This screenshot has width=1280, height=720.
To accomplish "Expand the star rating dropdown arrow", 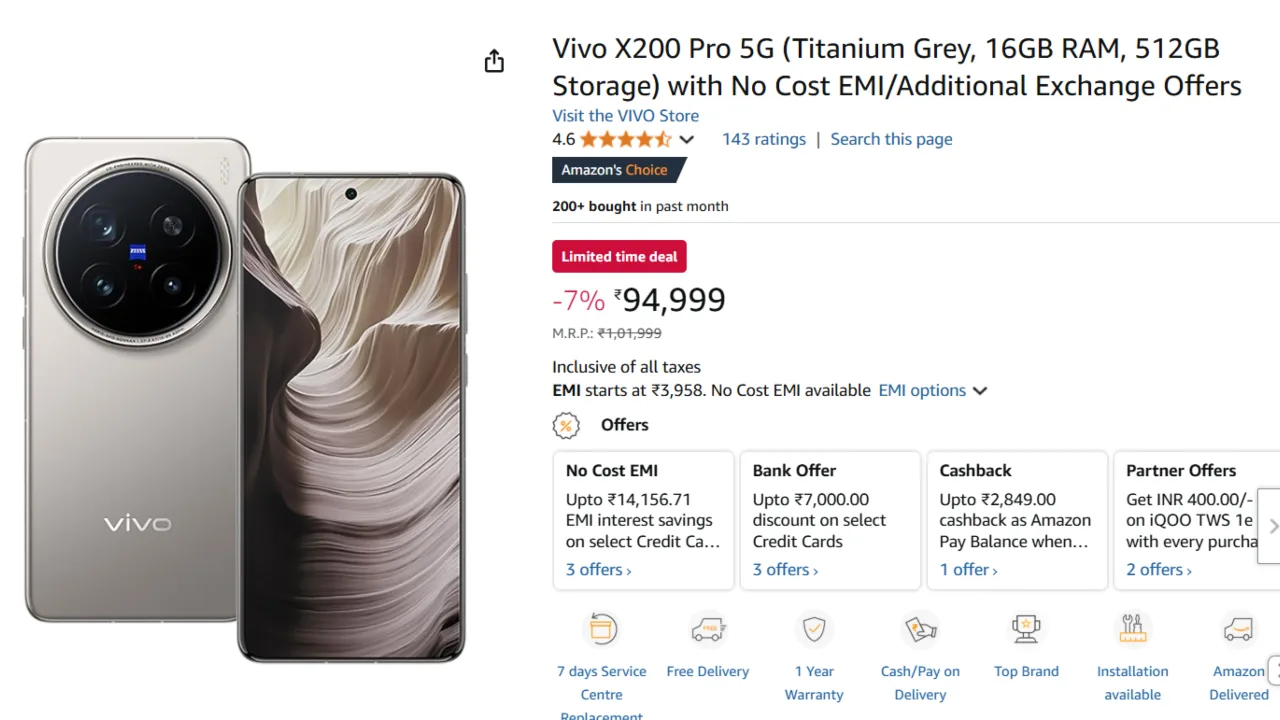I will 686,140.
